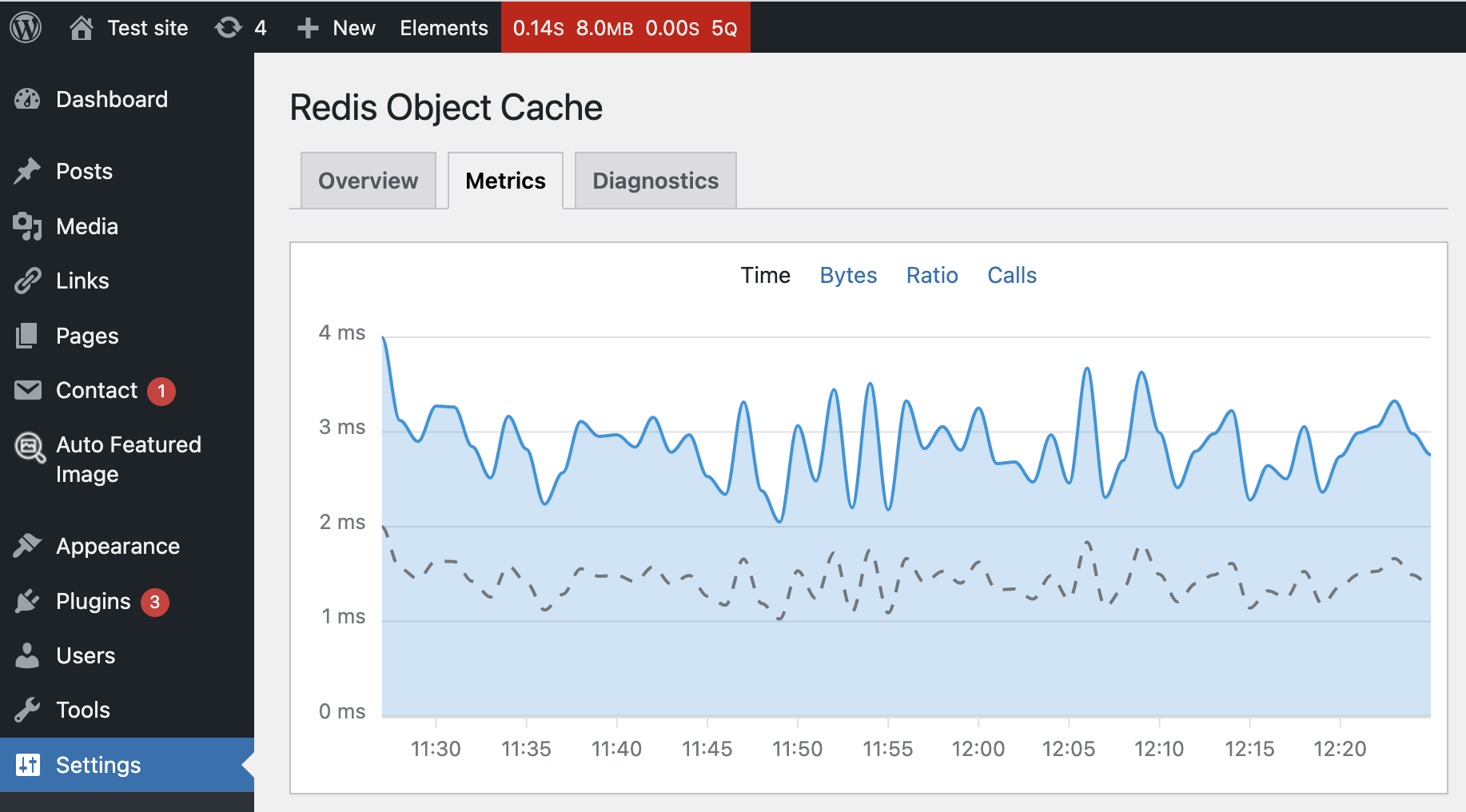The height and width of the screenshot is (812, 1466).
Task: Click the Contact notification badge 1
Action: click(161, 391)
